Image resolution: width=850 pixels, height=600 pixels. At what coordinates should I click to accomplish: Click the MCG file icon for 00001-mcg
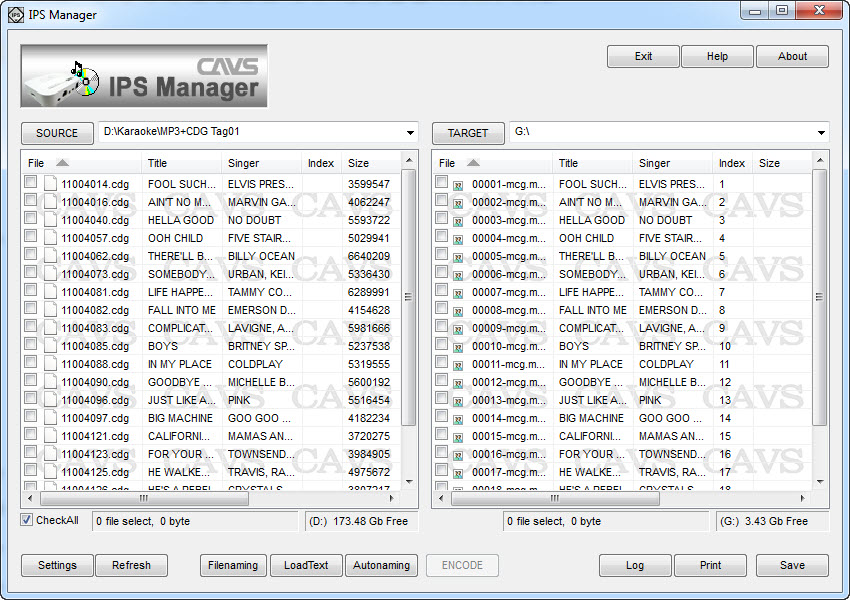click(x=459, y=185)
